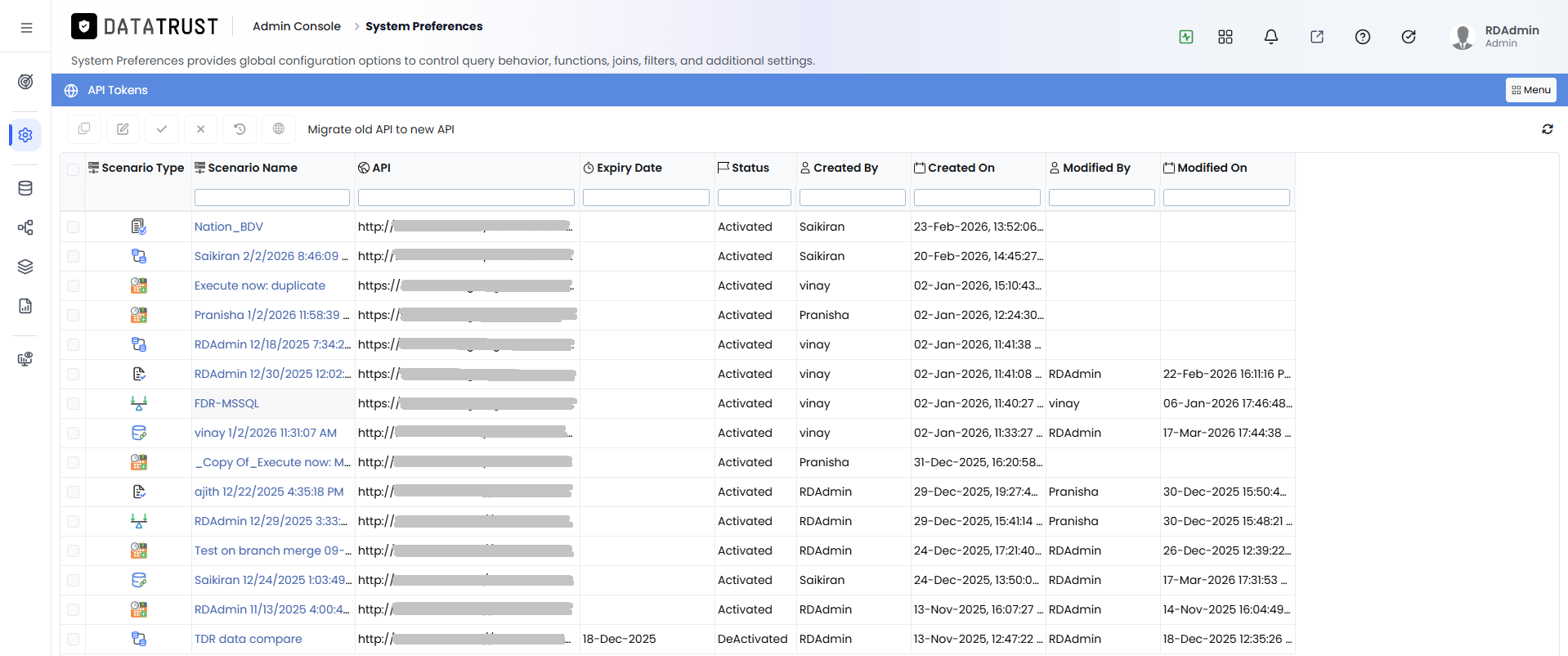Click the apps grid icon in header
The image size is (1568, 656).
point(1225,37)
